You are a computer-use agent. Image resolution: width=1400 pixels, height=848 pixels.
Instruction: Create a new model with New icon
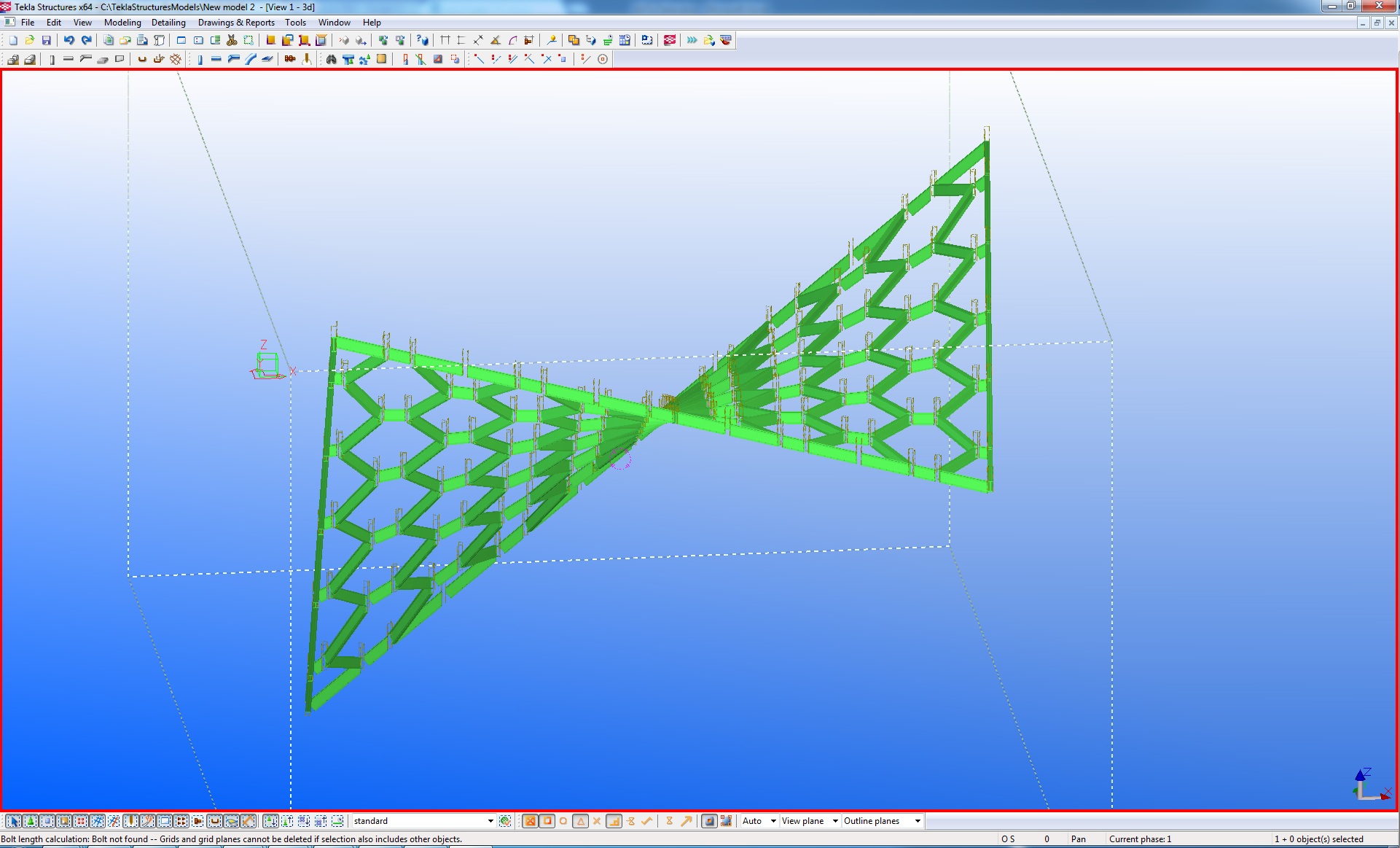click(x=13, y=40)
